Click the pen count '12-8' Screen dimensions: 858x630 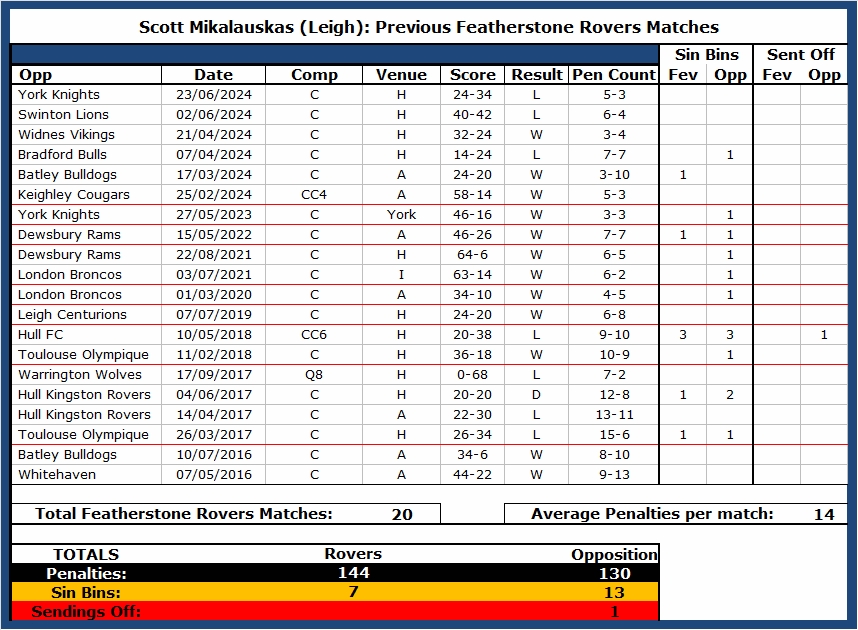[614, 395]
